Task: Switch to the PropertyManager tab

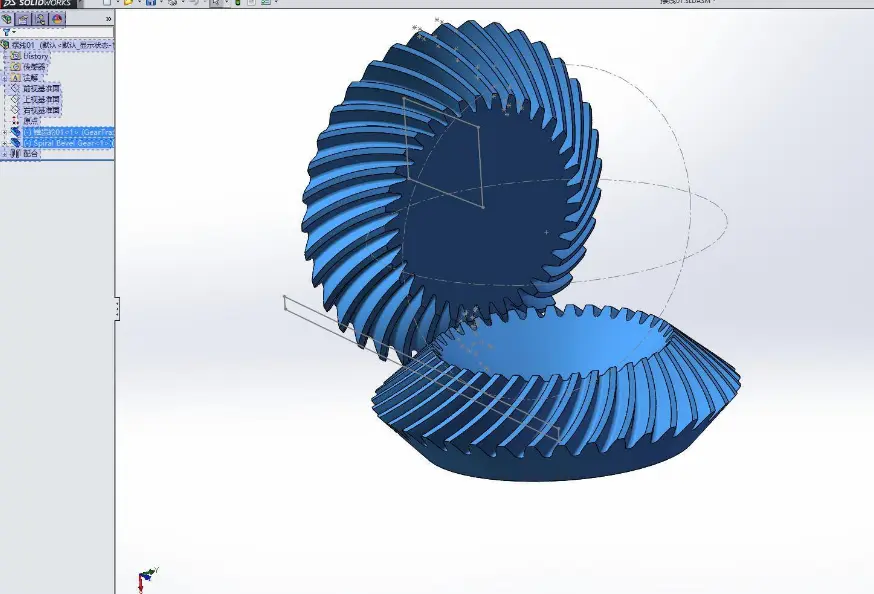Action: tap(22, 18)
